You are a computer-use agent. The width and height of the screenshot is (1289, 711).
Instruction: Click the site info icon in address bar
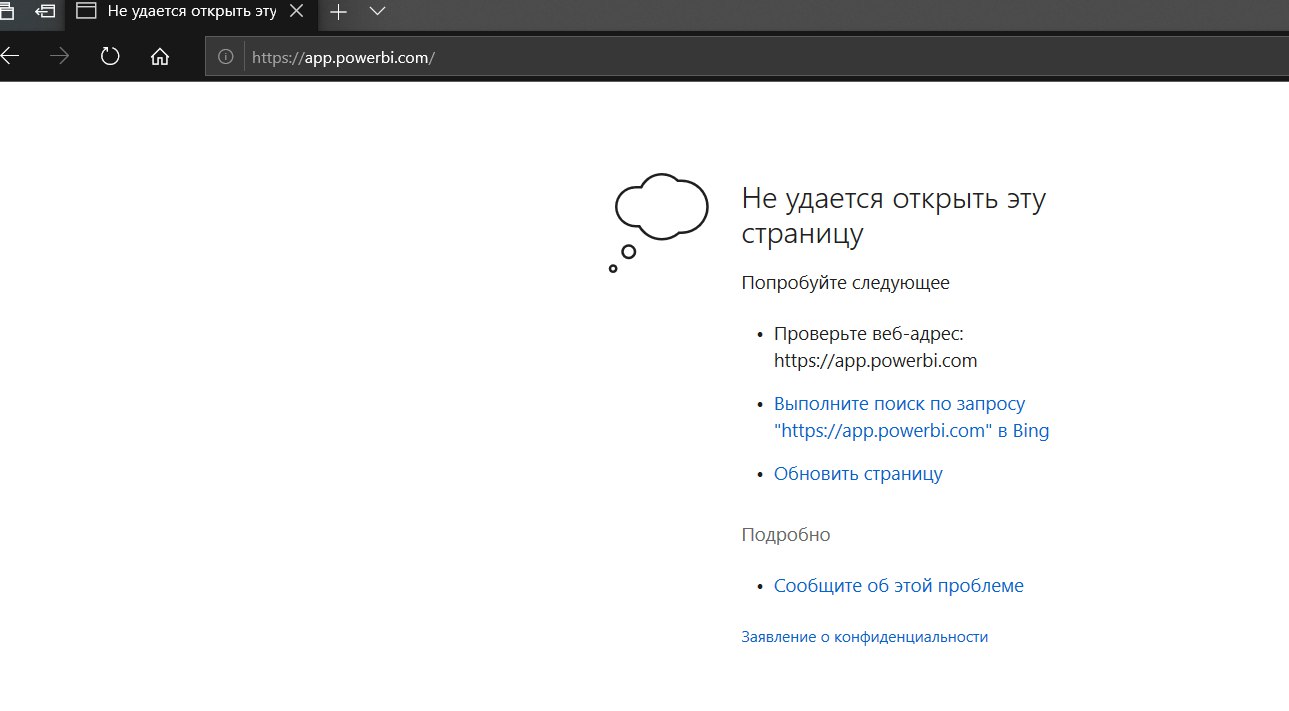[226, 57]
